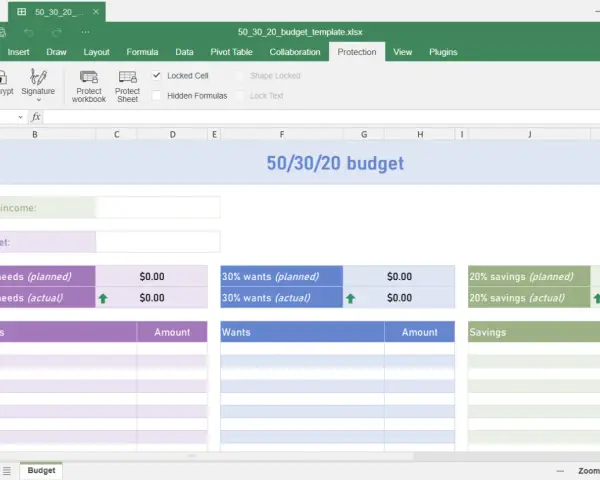
Task: Open the Insert ribbon tab
Action: click(18, 52)
